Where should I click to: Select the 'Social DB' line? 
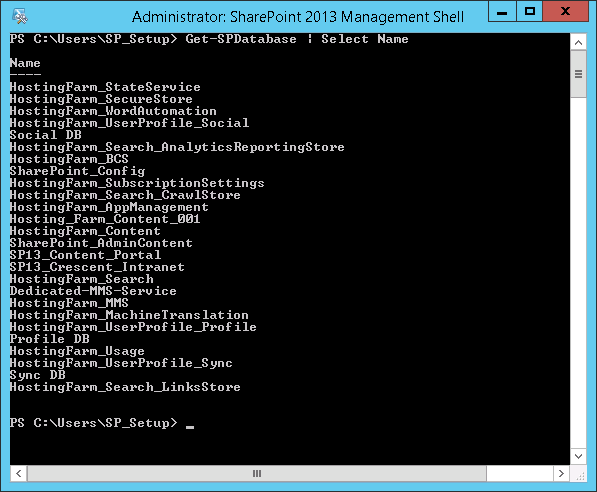click(x=46, y=135)
